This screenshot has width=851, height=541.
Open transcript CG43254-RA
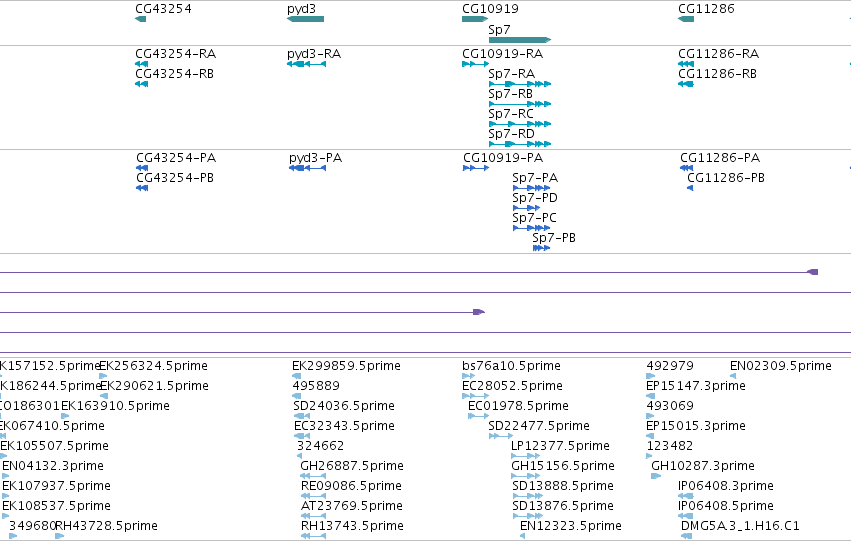click(175, 54)
